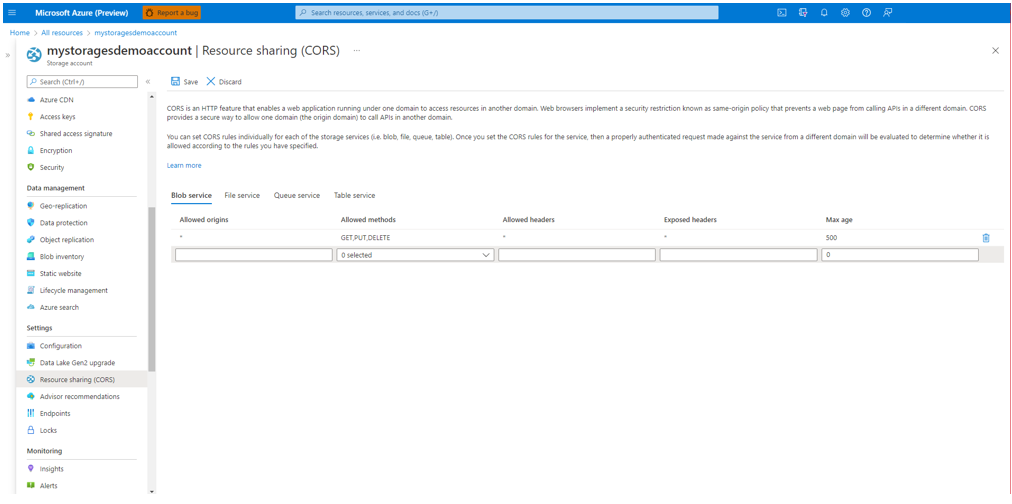Go to Home breadcrumb

19,32
